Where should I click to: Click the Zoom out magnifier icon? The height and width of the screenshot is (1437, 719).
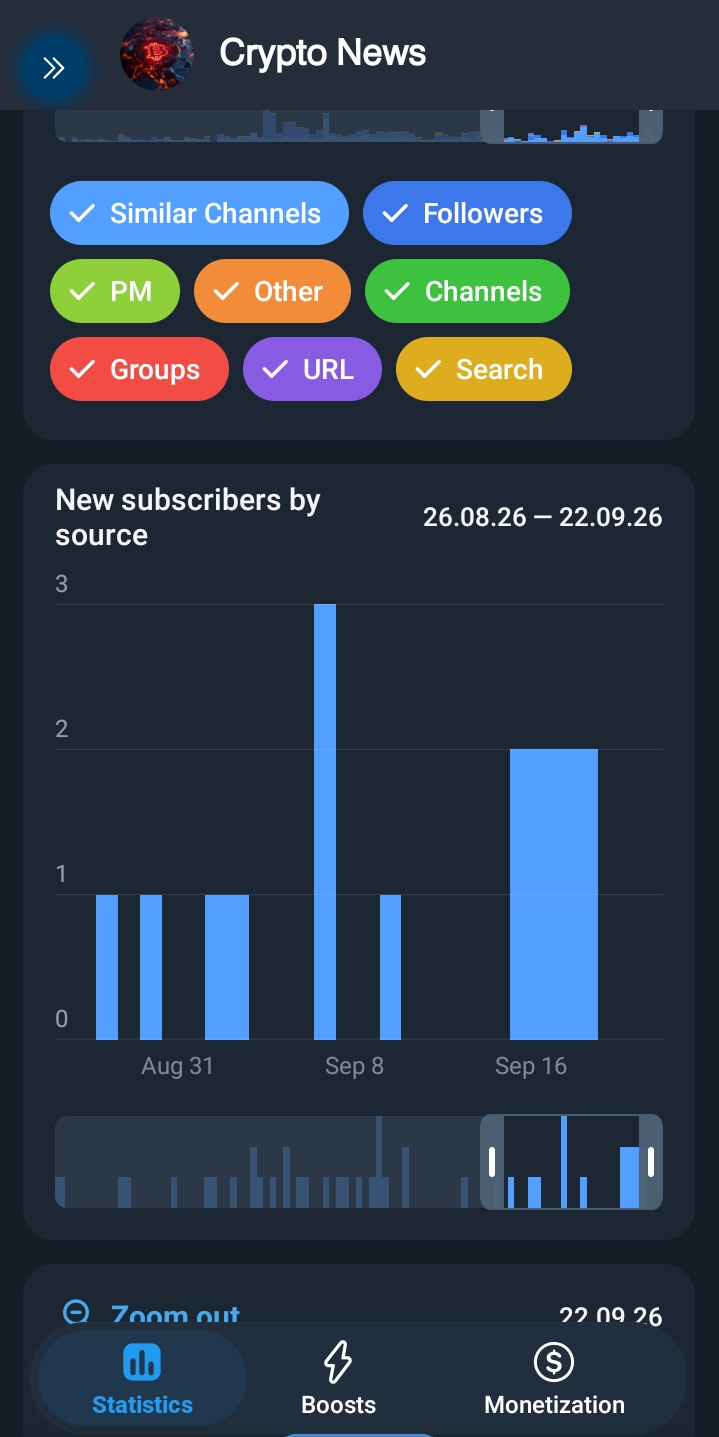coord(76,1312)
